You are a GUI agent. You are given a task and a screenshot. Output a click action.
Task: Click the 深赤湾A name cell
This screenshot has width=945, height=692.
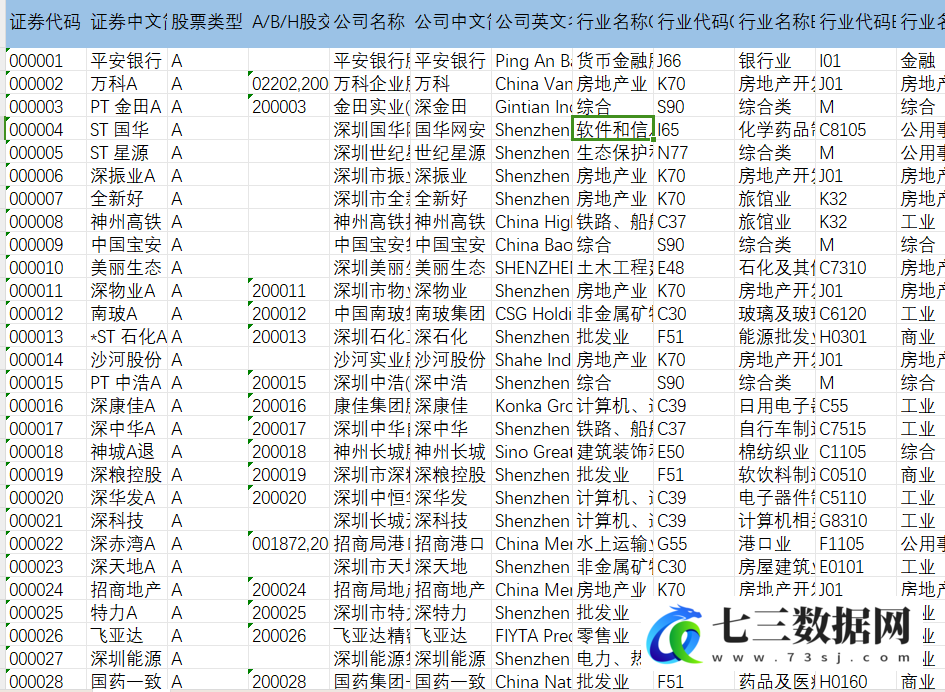coord(127,544)
